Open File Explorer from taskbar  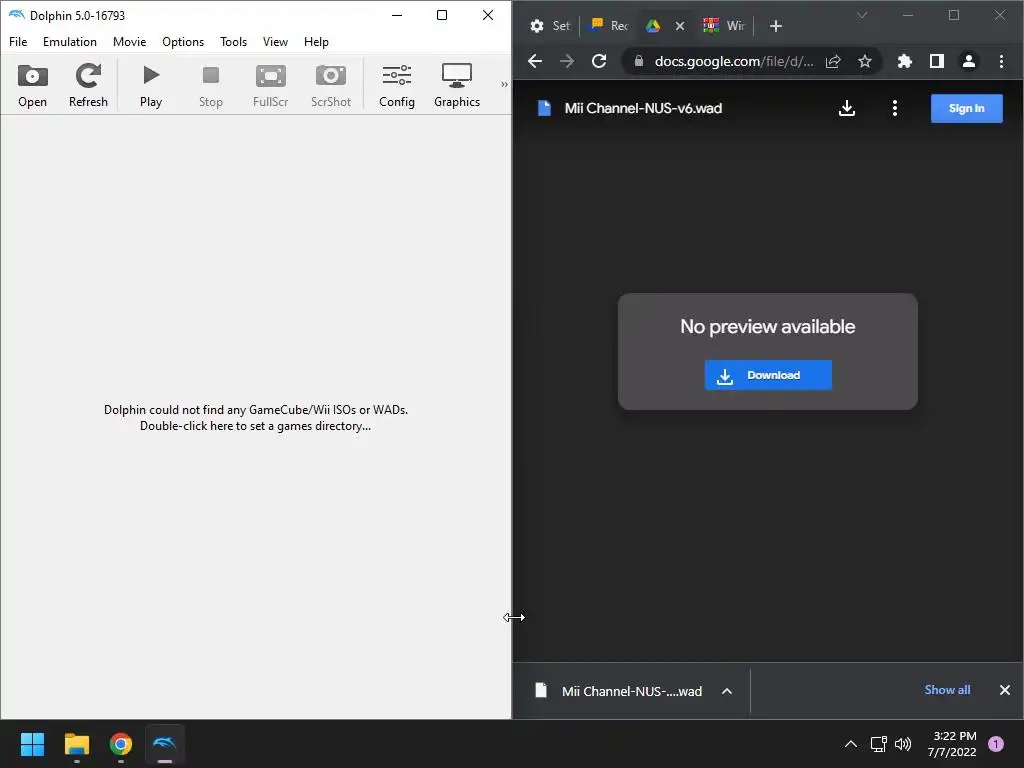76,744
